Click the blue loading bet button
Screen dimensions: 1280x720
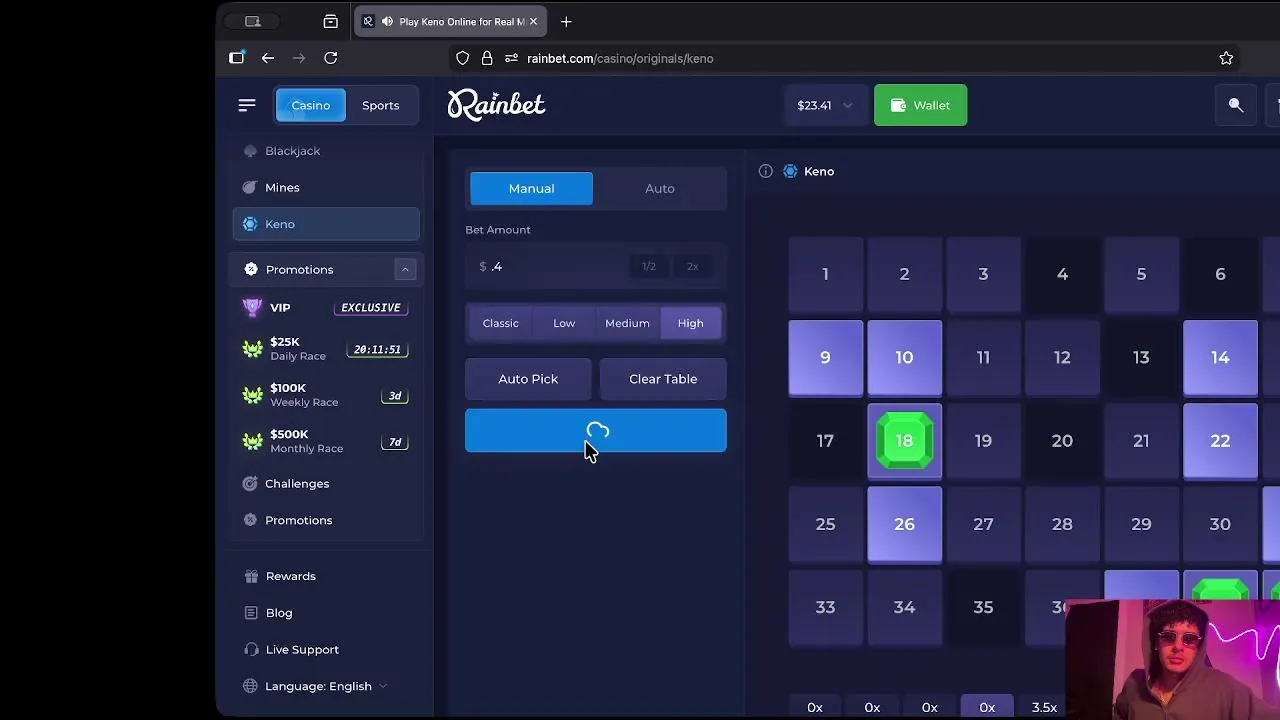(x=596, y=430)
